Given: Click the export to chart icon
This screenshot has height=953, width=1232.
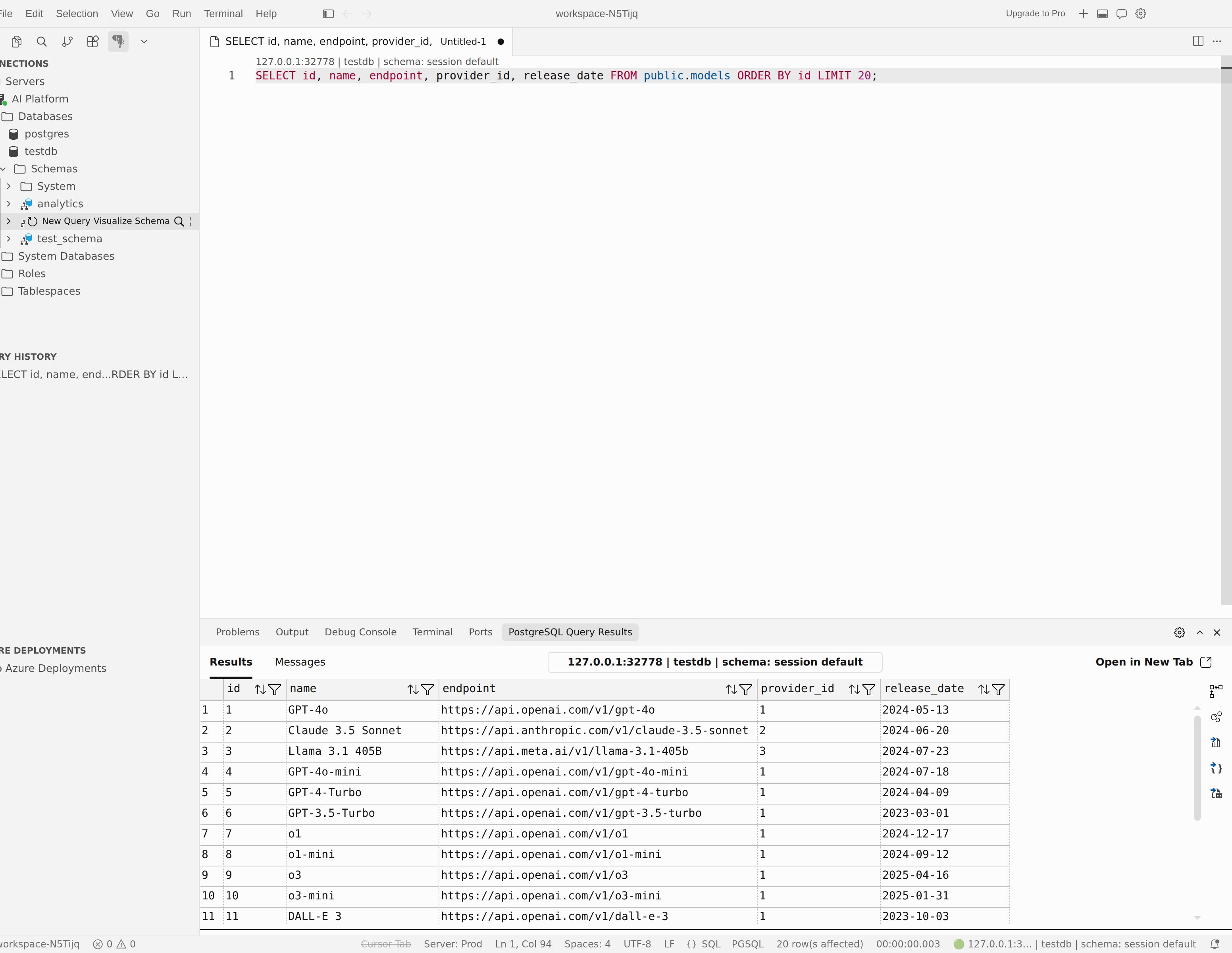Looking at the screenshot, I should [x=1216, y=743].
